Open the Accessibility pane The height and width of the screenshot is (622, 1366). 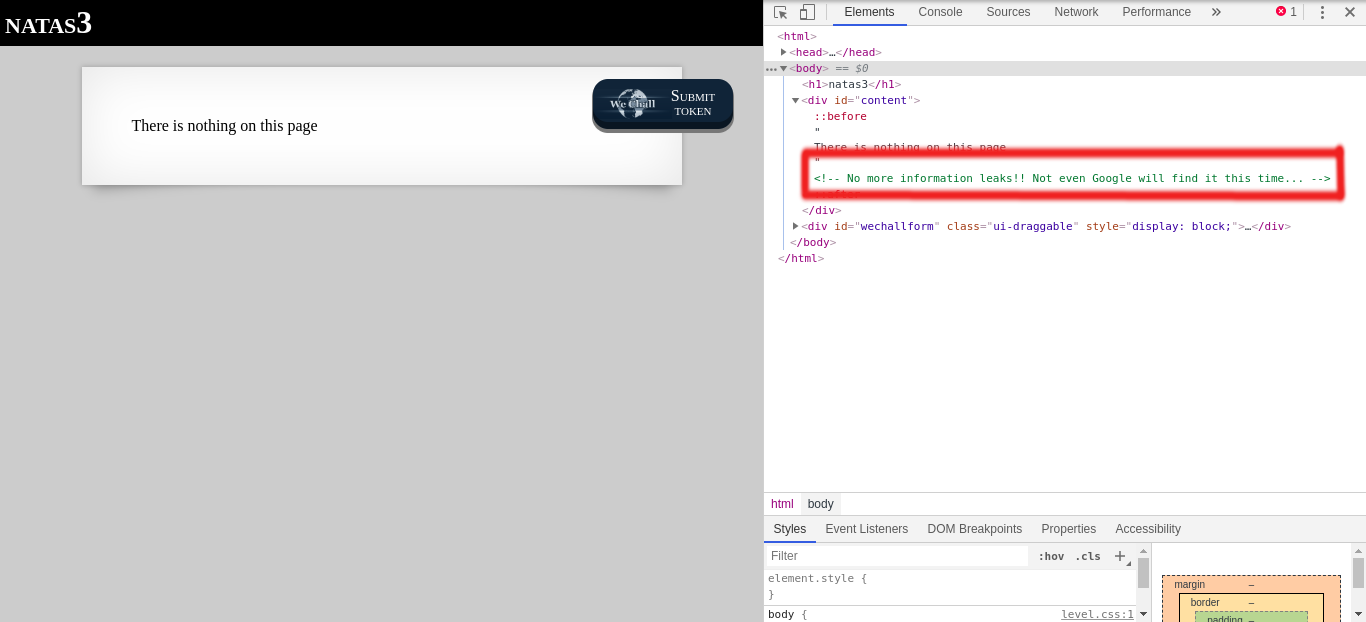(x=1148, y=529)
